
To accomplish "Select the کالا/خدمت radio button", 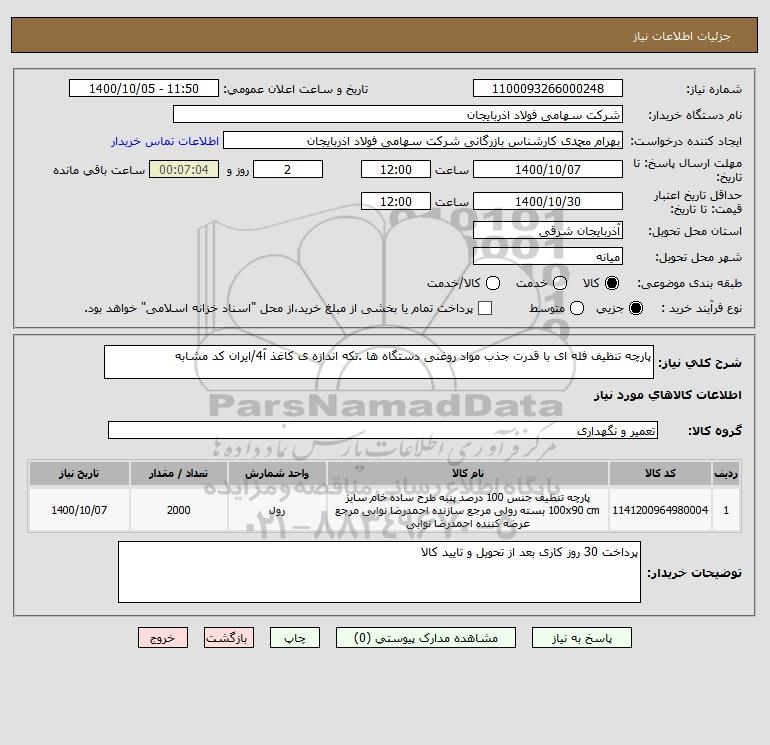I will point(493,283).
